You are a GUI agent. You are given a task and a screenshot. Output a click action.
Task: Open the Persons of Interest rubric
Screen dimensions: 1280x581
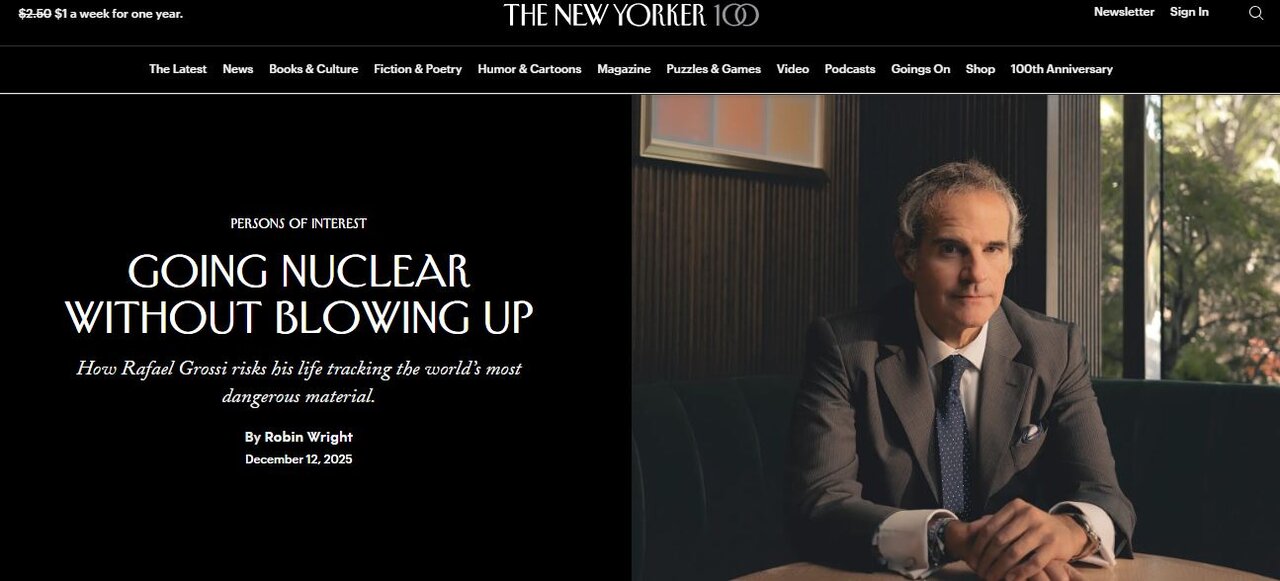click(x=298, y=224)
